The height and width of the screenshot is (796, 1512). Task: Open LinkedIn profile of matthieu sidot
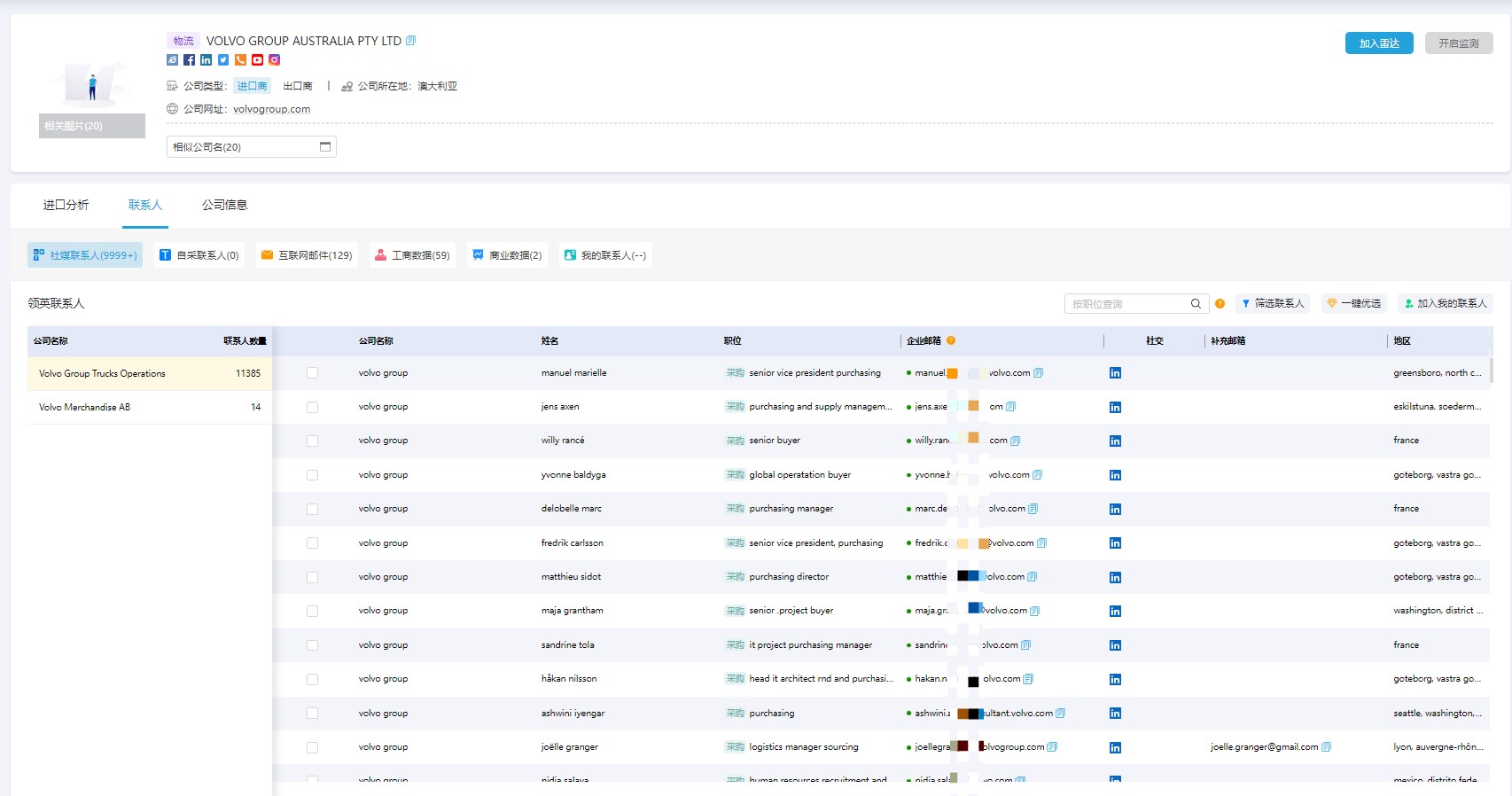[x=1115, y=577]
